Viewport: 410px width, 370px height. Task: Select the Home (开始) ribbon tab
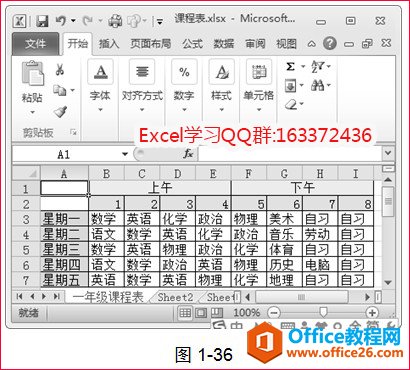tap(77, 44)
